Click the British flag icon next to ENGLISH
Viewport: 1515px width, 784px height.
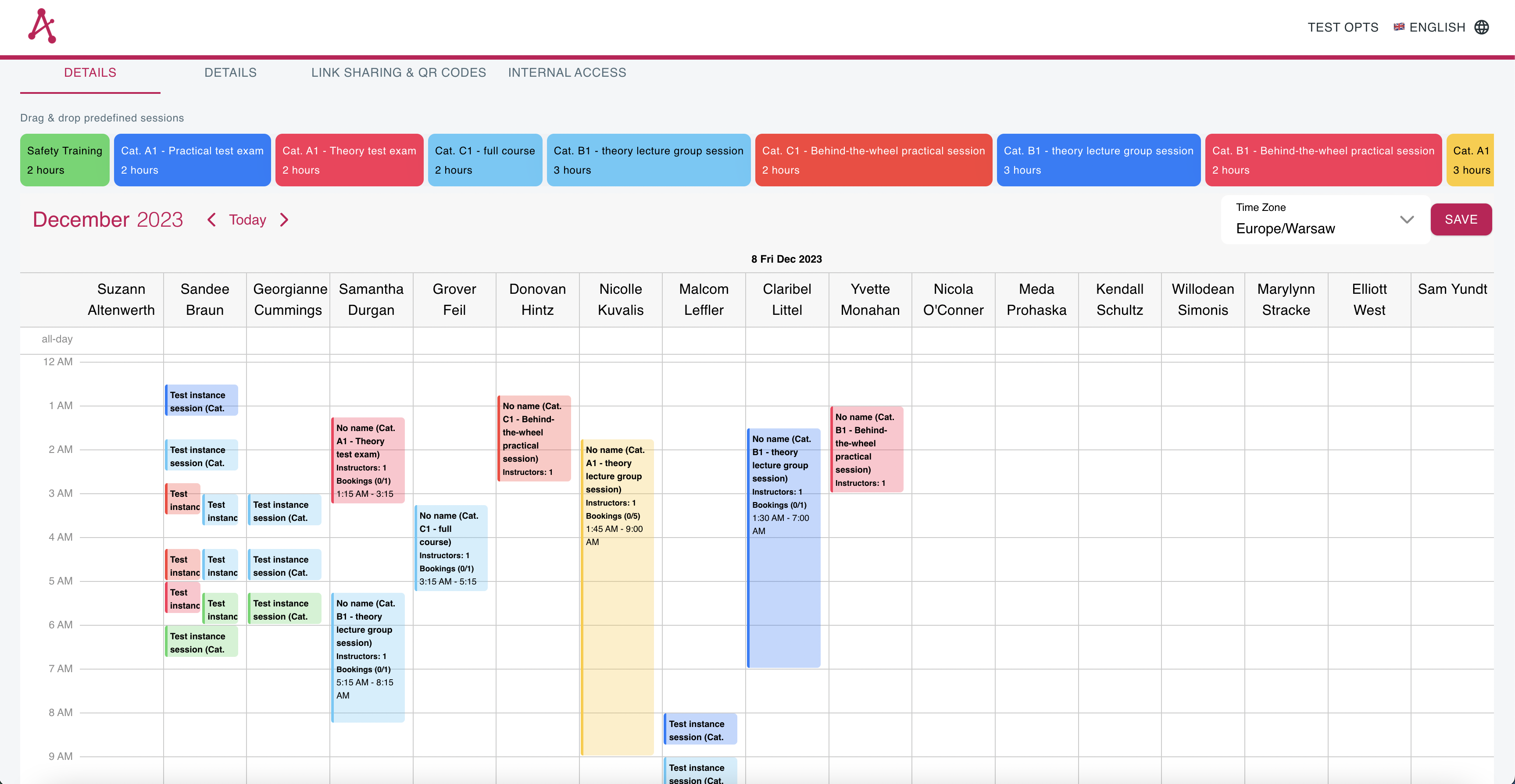pos(1399,26)
